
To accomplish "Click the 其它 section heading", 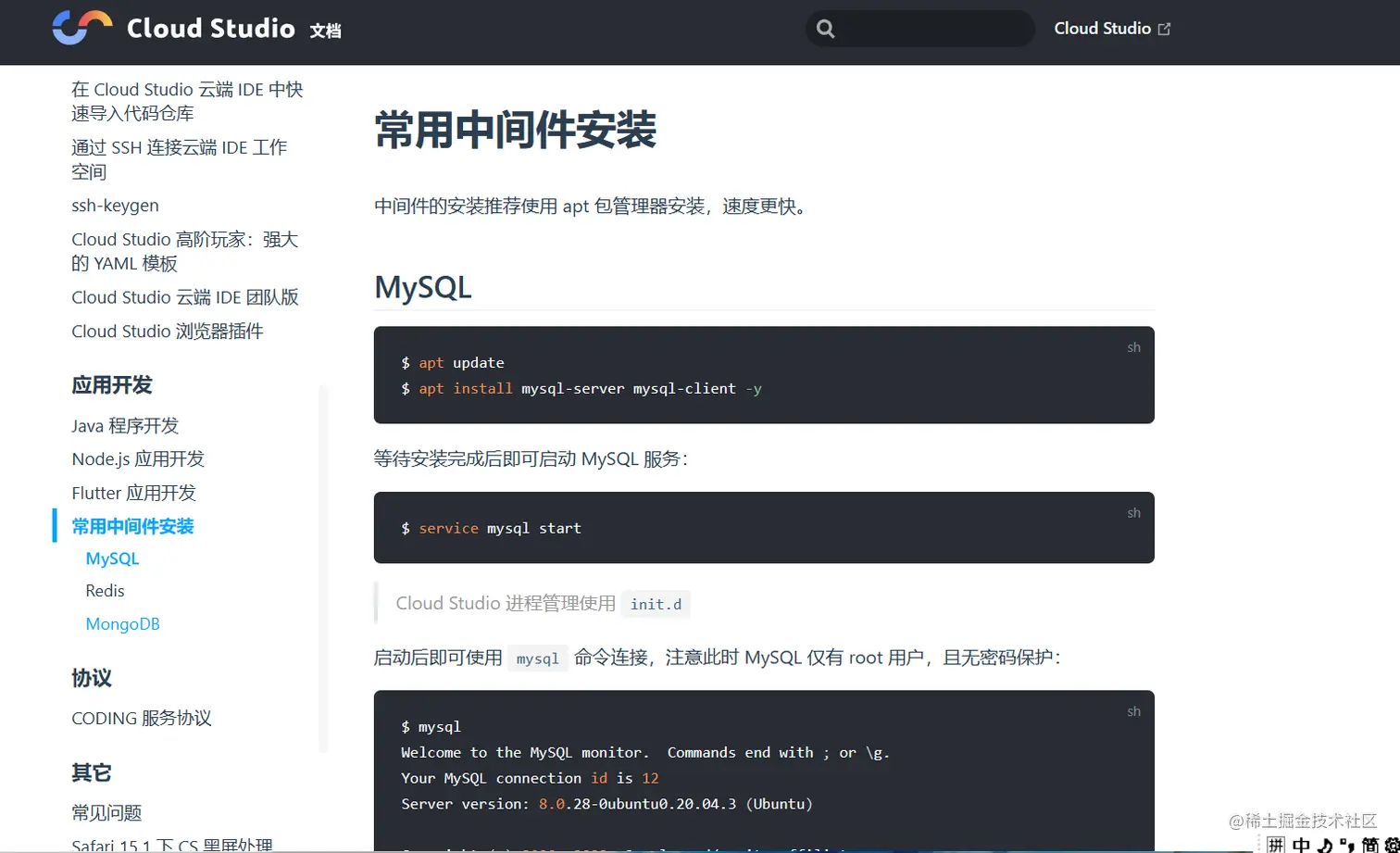I will coord(92,772).
